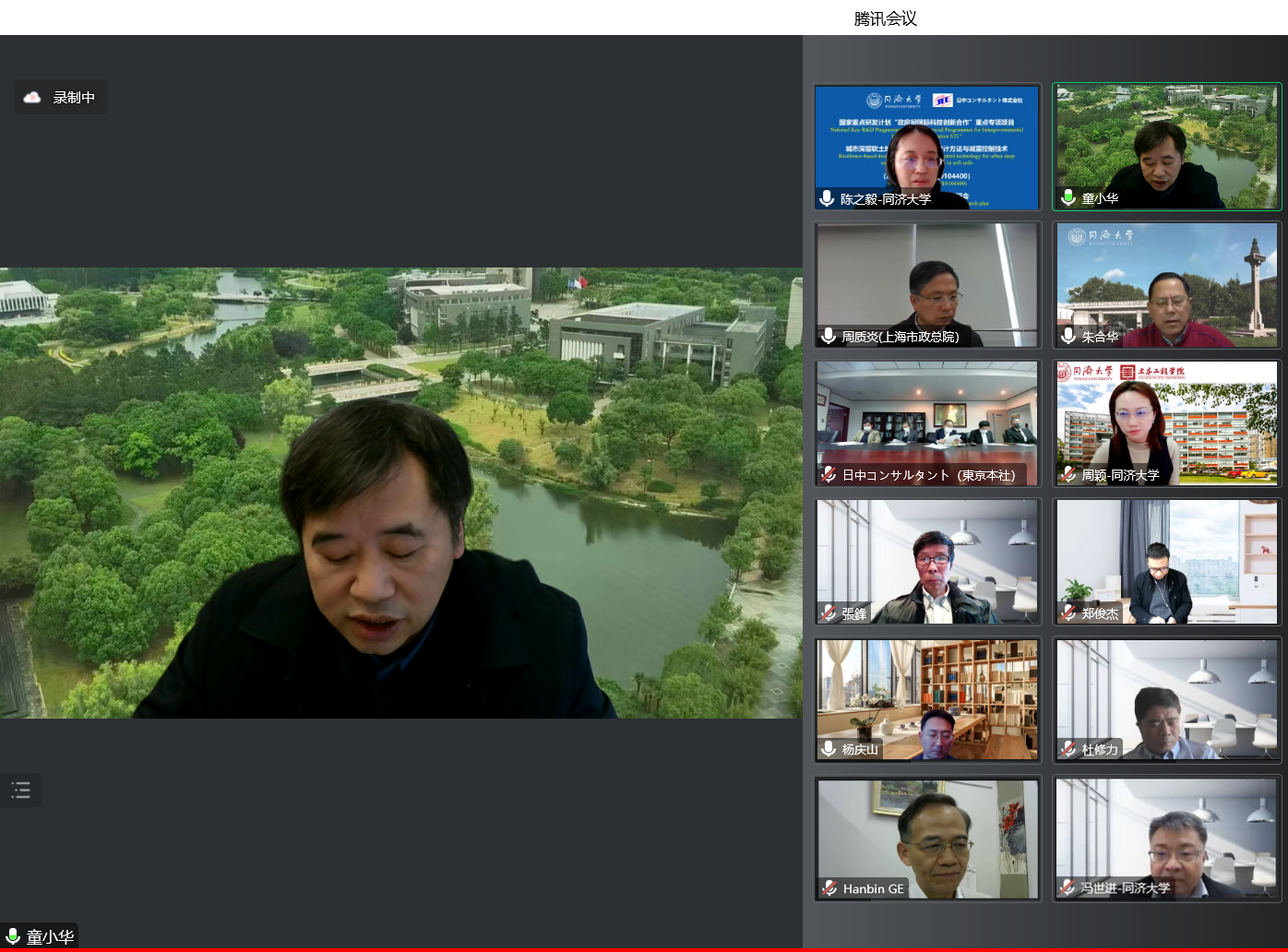
Task: Select the Hanbin GE video thumbnail
Action: pyautogui.click(x=927, y=838)
